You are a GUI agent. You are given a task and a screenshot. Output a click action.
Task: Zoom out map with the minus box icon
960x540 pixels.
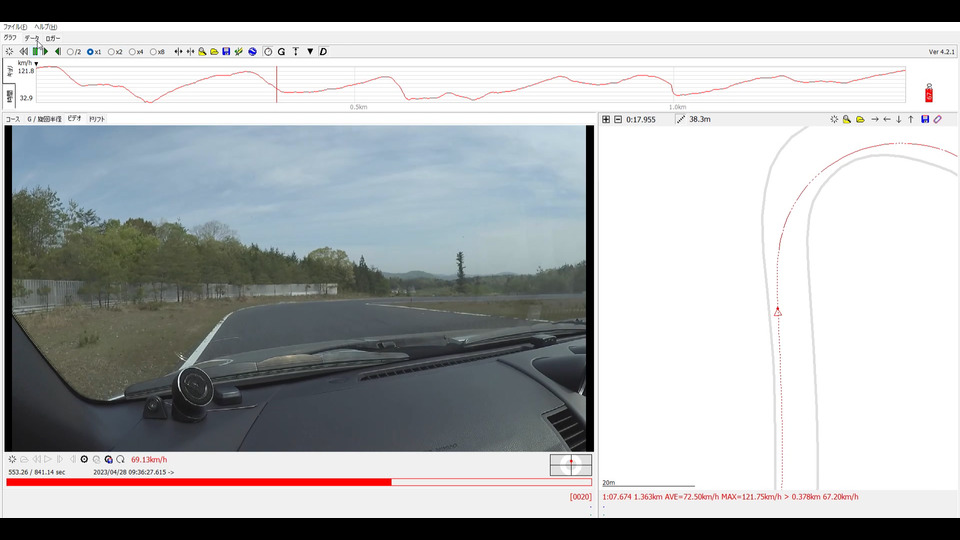tap(618, 119)
